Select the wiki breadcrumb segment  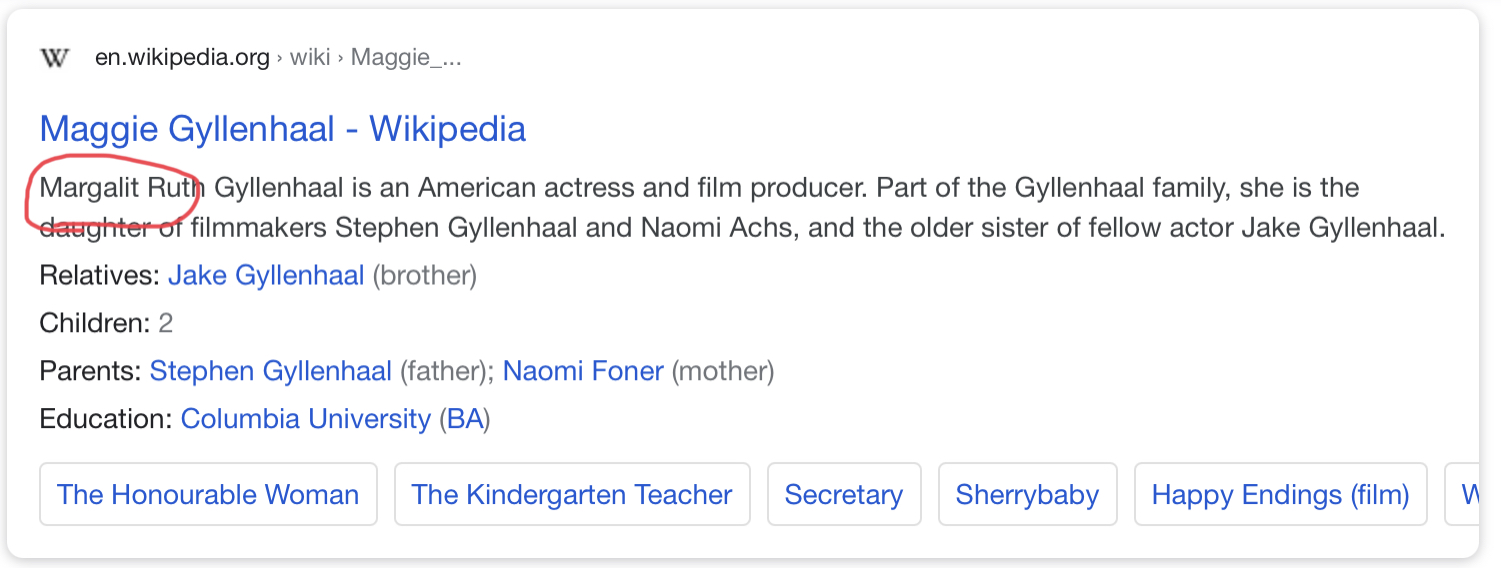pos(310,58)
